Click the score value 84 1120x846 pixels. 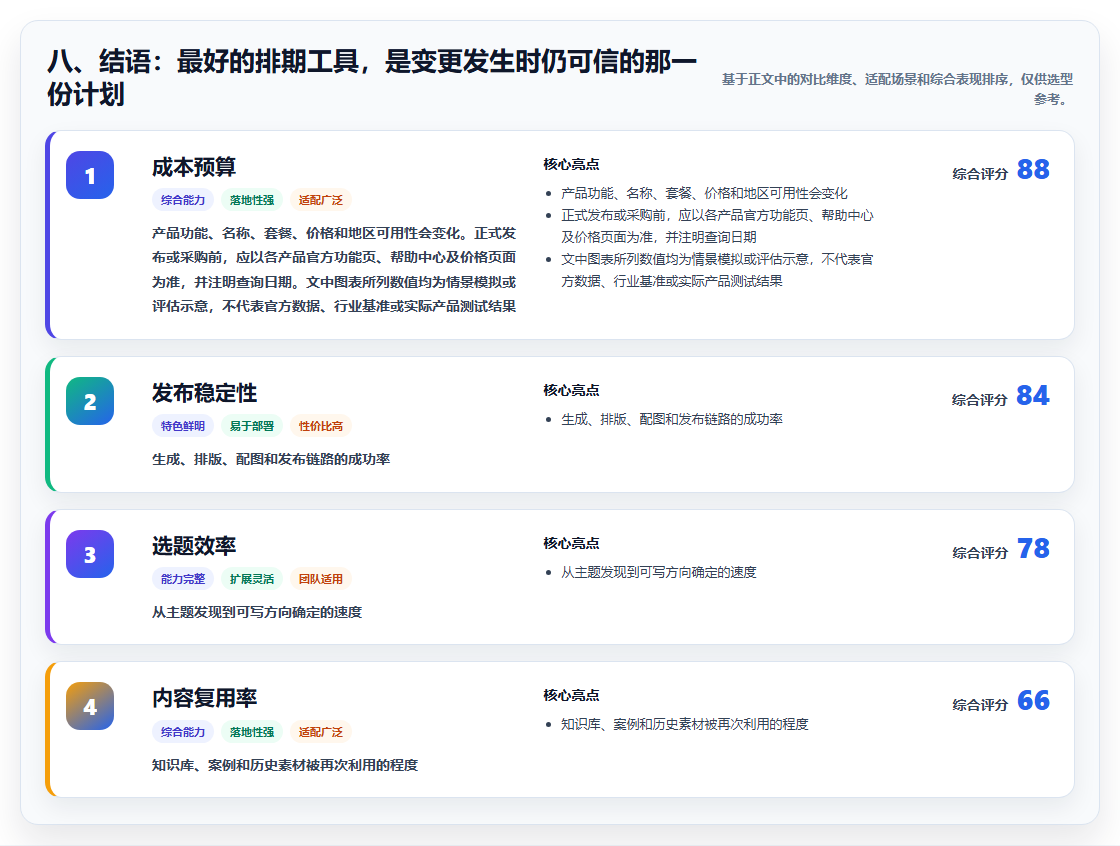1033,395
